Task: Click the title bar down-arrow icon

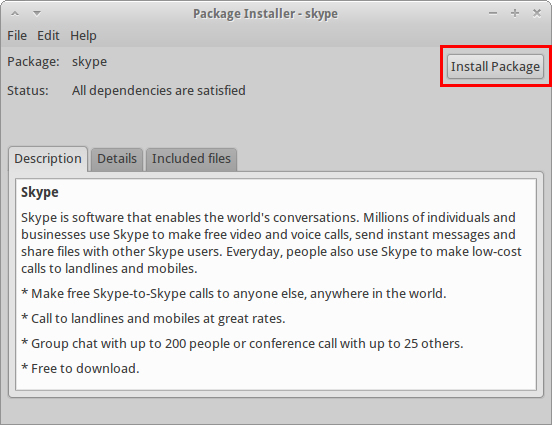Action: click(37, 14)
